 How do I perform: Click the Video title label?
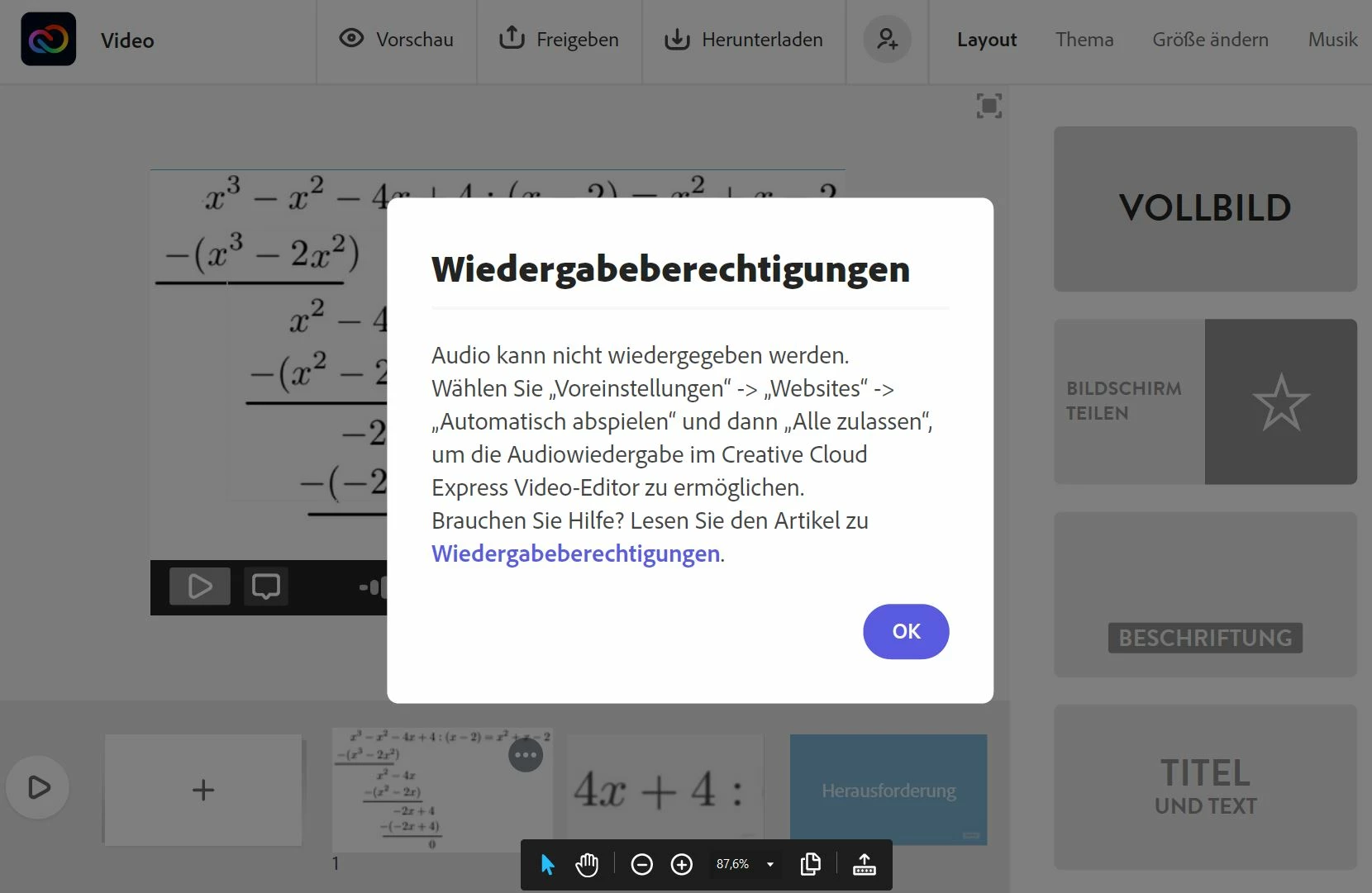tap(127, 40)
